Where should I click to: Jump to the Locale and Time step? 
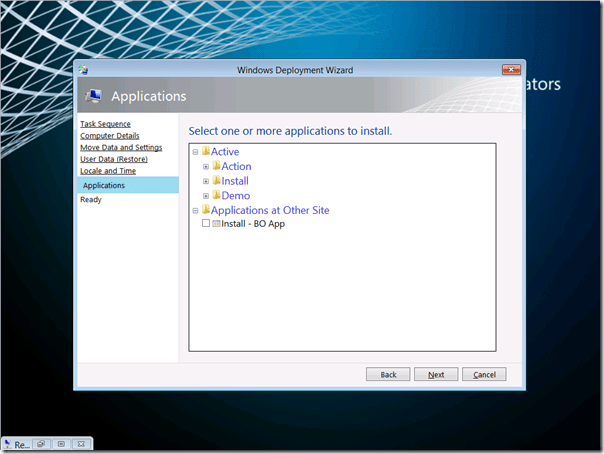[x=108, y=171]
